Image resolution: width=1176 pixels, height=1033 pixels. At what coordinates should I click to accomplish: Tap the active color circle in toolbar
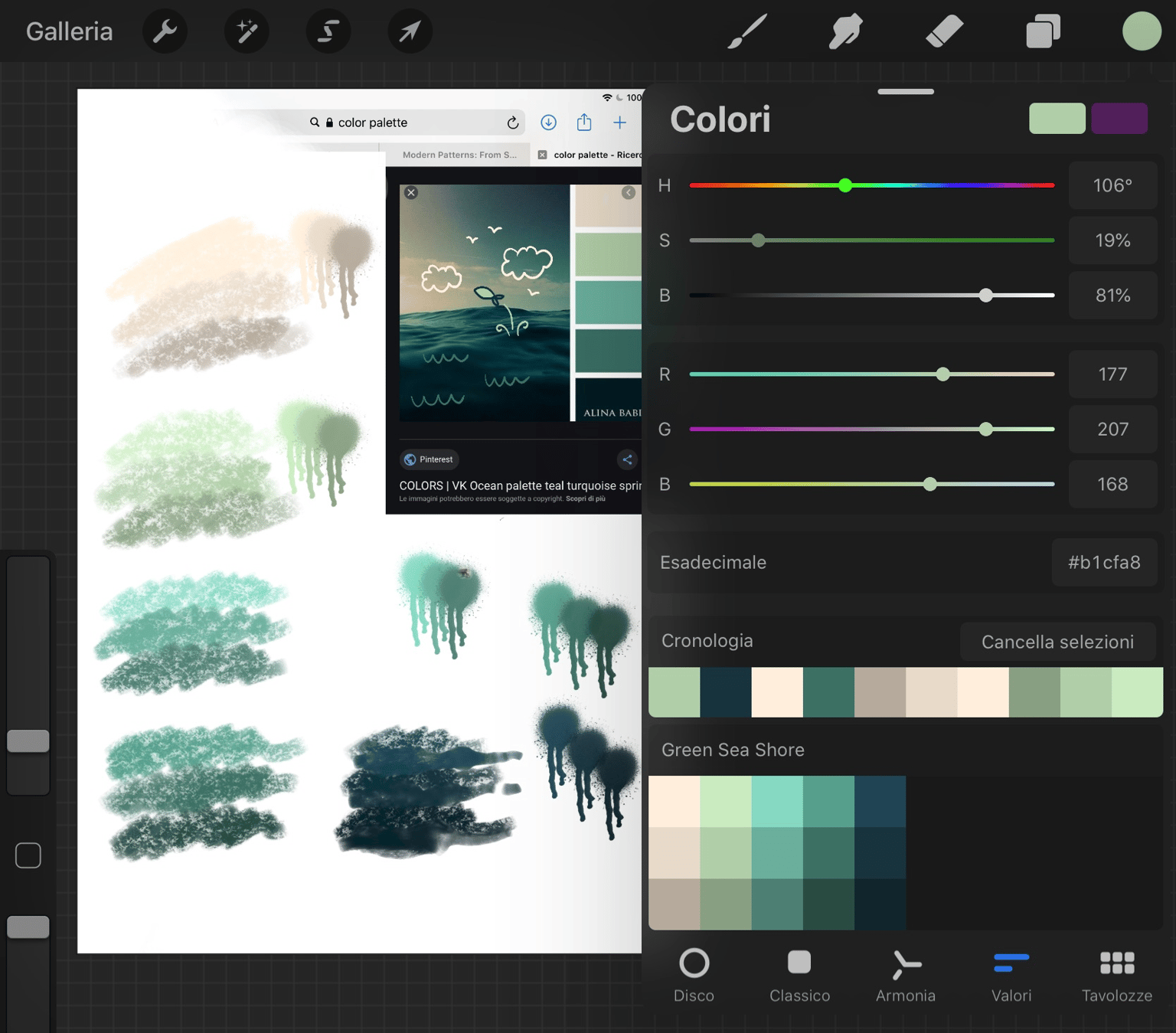[x=1142, y=31]
